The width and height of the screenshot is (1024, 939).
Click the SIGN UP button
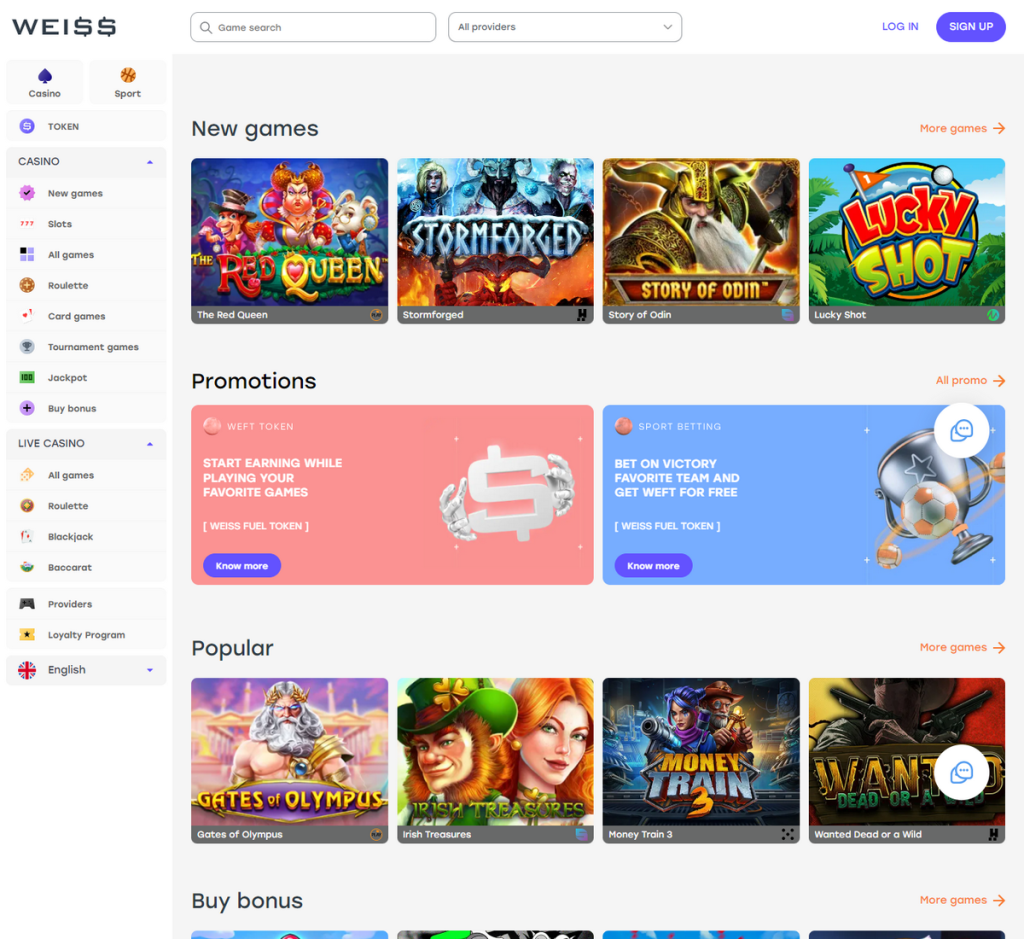pyautogui.click(x=970, y=27)
